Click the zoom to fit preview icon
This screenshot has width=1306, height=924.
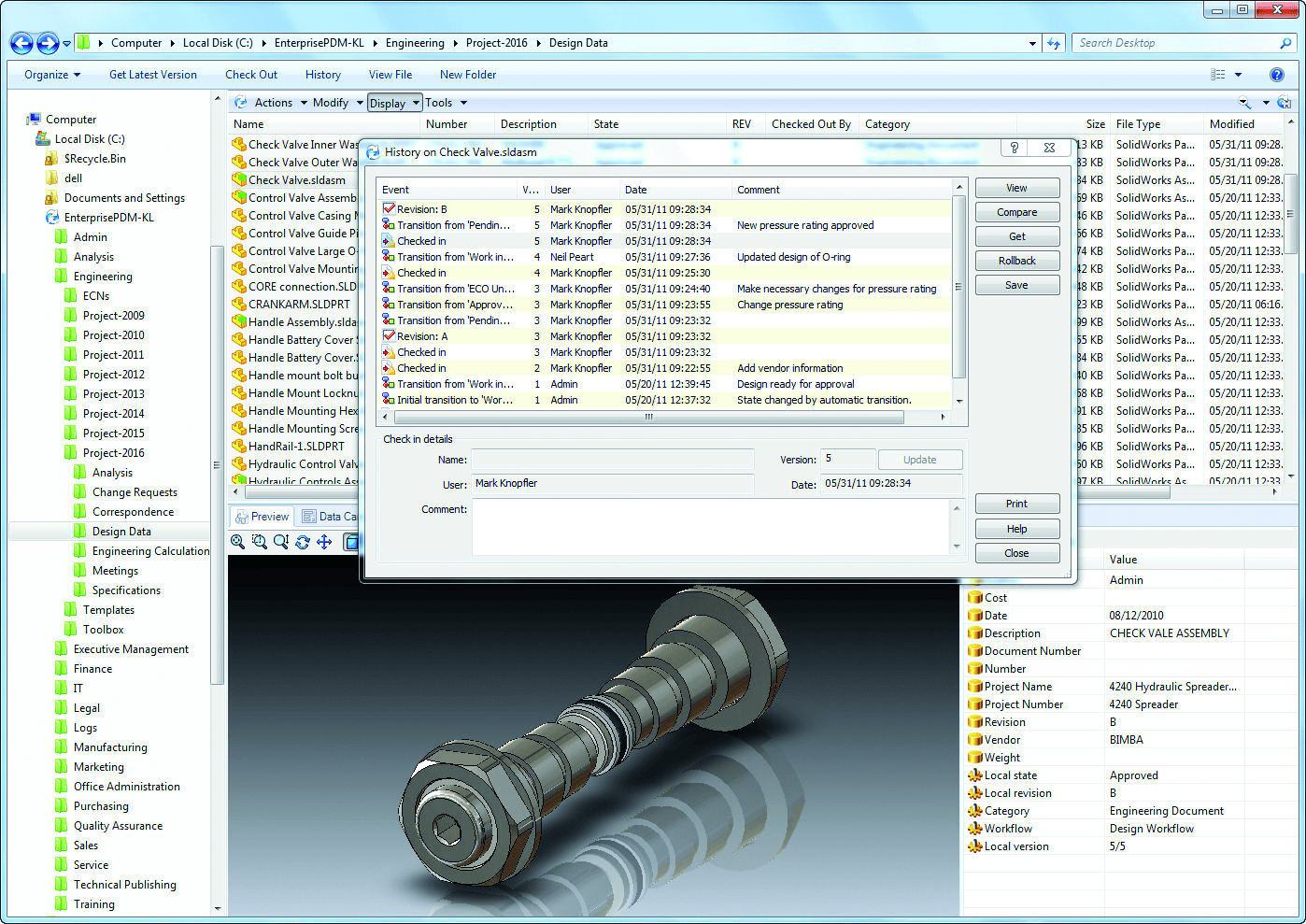[238, 542]
